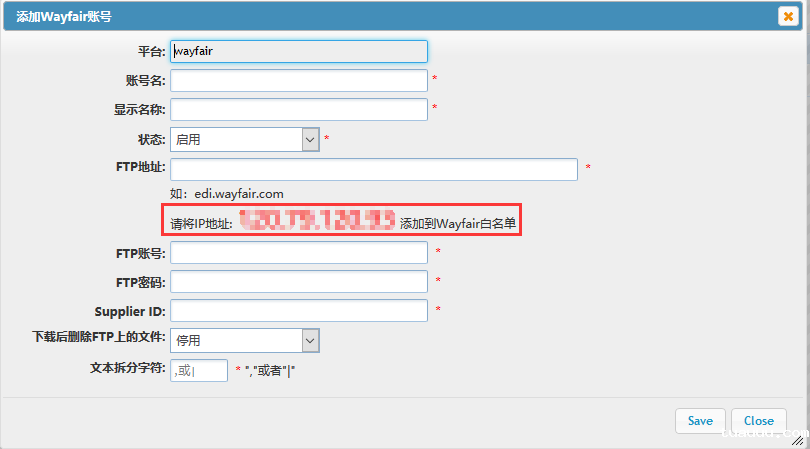Click into the FTP地址 field
This screenshot has width=810, height=449.
click(374, 169)
